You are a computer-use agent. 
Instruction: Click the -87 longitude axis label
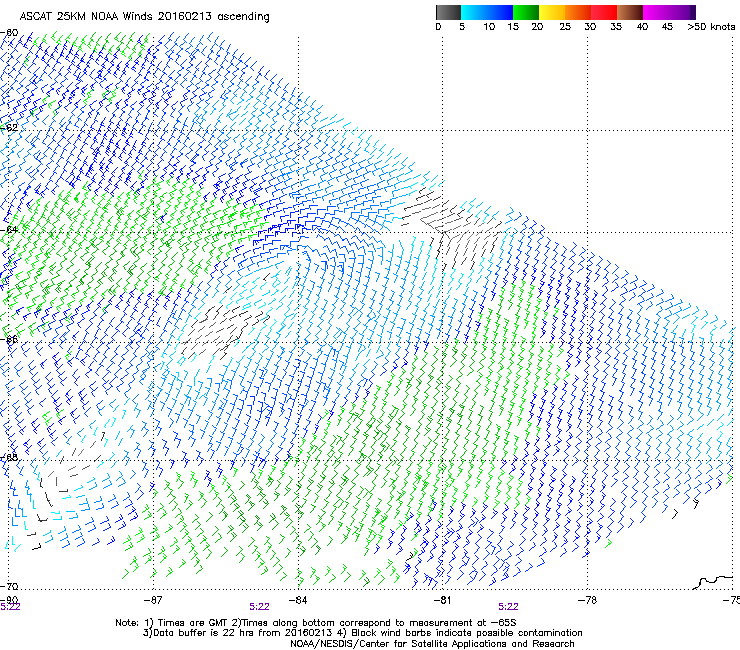[153, 600]
